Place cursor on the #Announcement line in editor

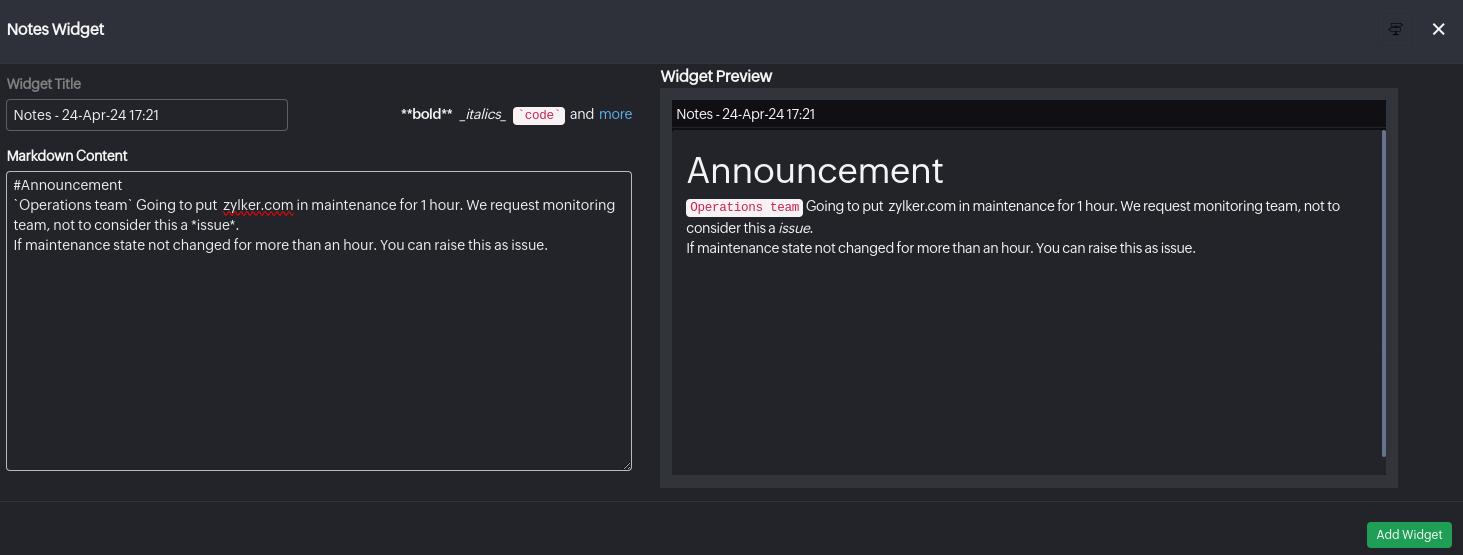pyautogui.click(x=68, y=185)
